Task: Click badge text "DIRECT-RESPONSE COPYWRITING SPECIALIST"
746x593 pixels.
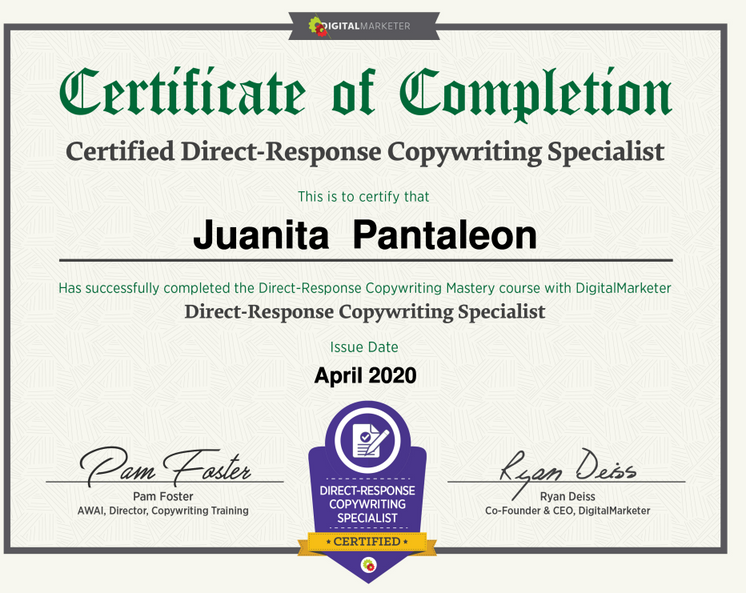Action: pos(367,504)
